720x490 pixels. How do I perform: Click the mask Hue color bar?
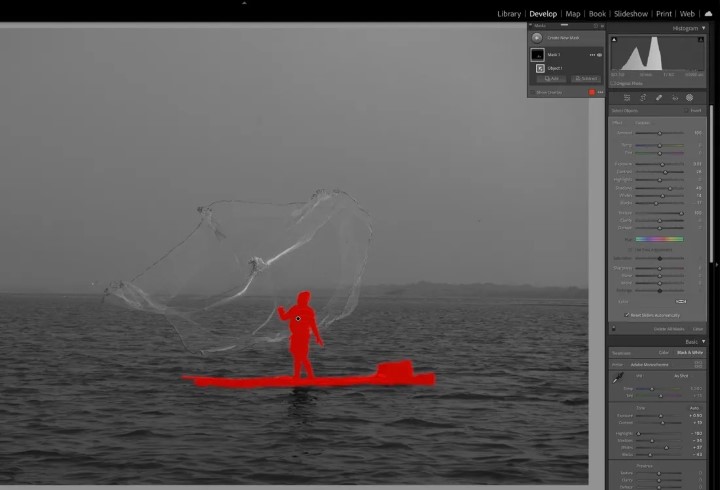tap(659, 239)
